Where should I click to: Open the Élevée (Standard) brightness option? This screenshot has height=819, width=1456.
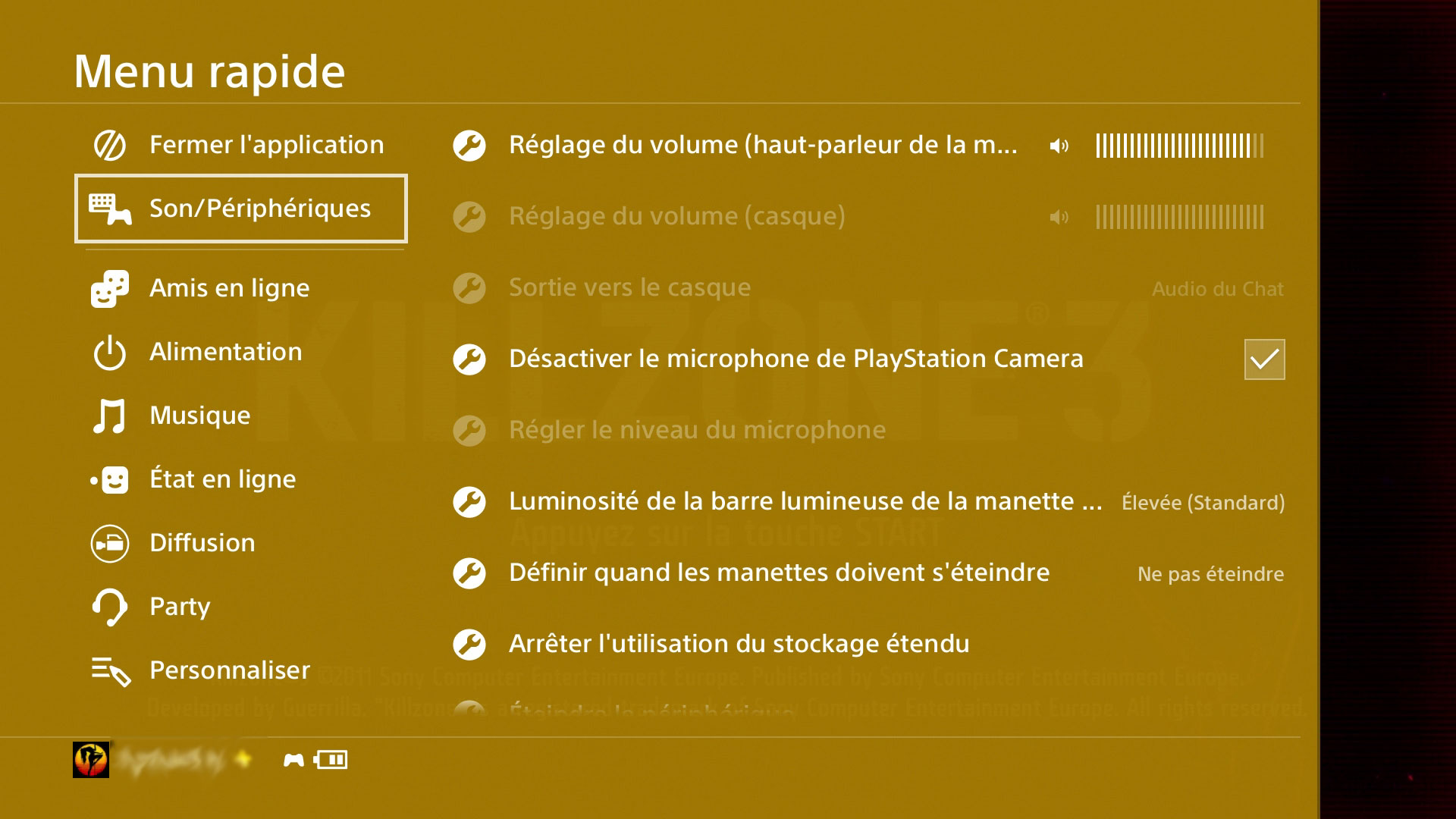click(x=1203, y=502)
